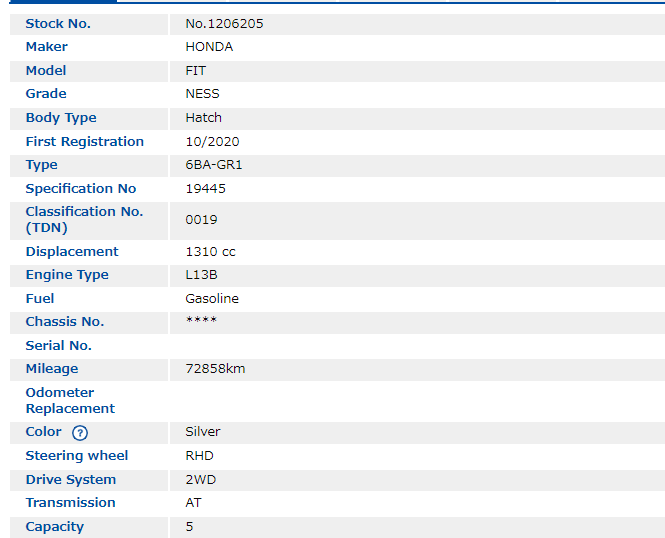
Task: Select the 6BA-GR1 type code
Action: [x=213, y=165]
